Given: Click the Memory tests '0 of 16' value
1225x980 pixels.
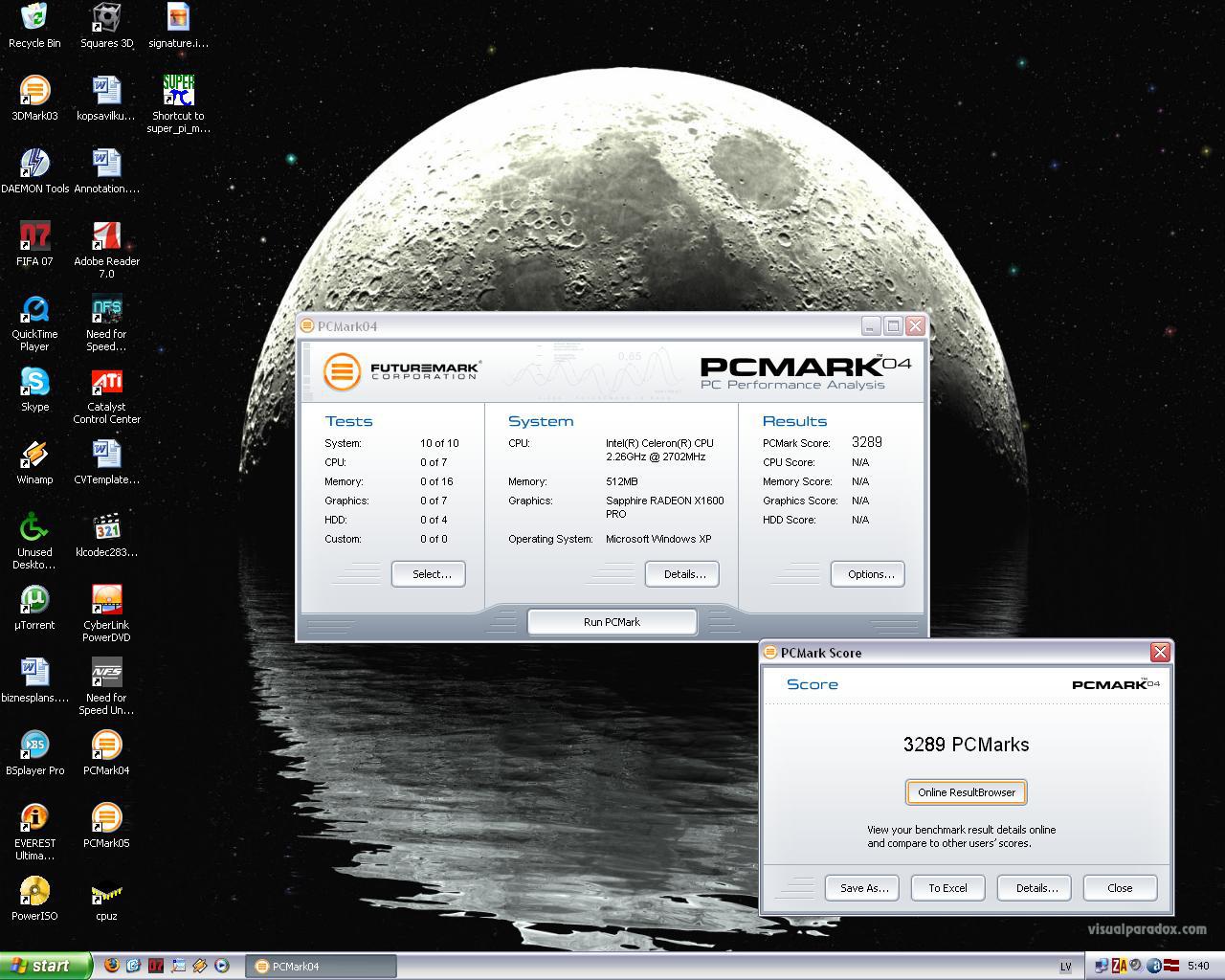Looking at the screenshot, I should click(436, 481).
